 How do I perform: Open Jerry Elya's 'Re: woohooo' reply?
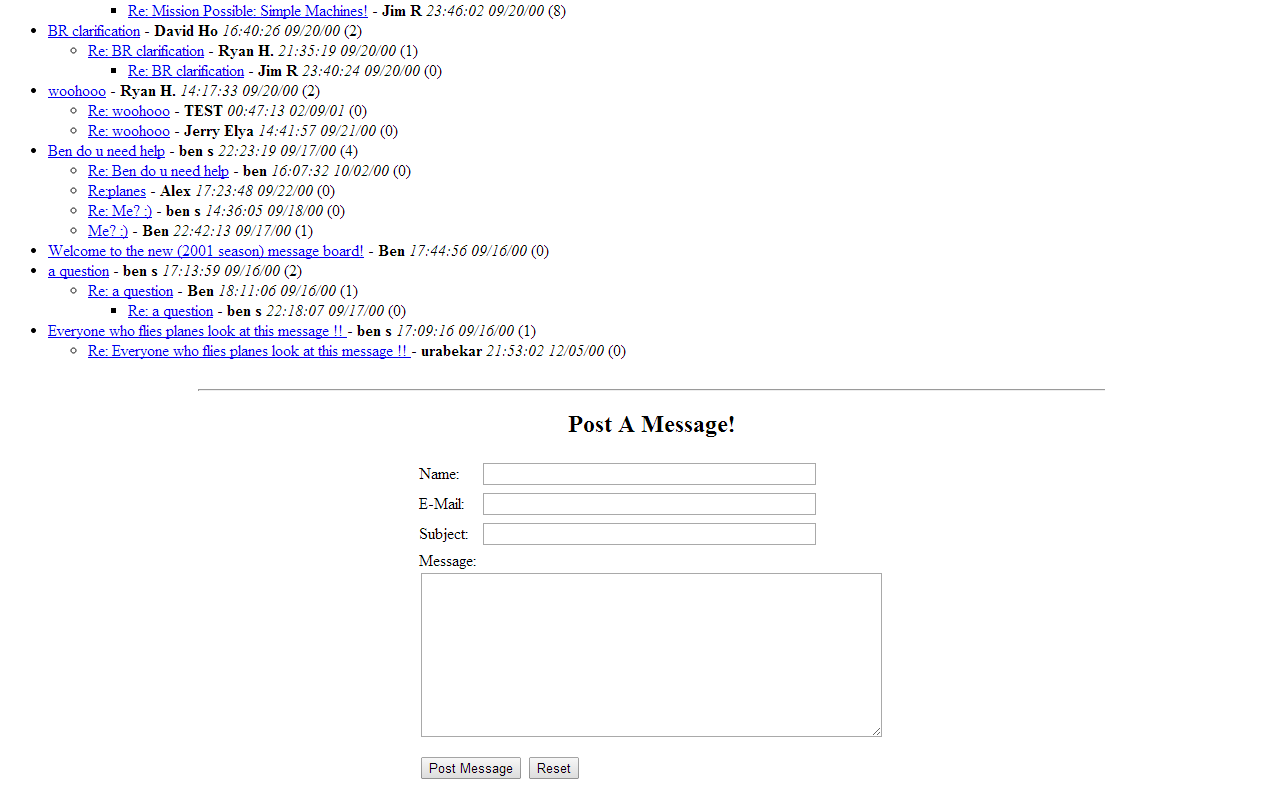click(129, 131)
